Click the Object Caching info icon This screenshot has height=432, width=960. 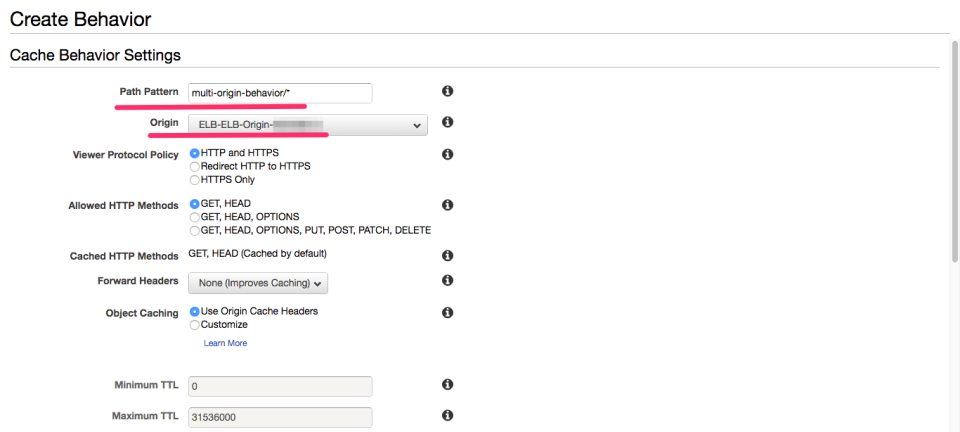tap(447, 313)
